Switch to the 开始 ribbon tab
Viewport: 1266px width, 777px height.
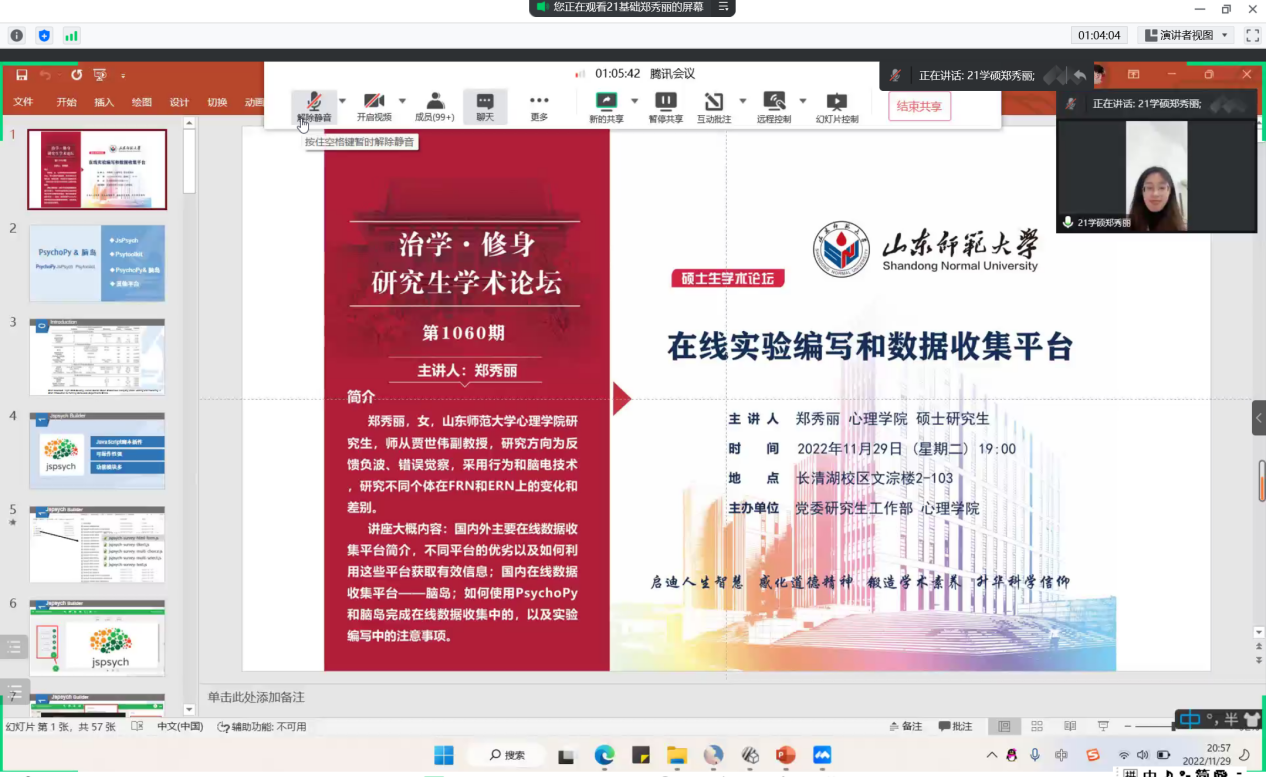(67, 102)
